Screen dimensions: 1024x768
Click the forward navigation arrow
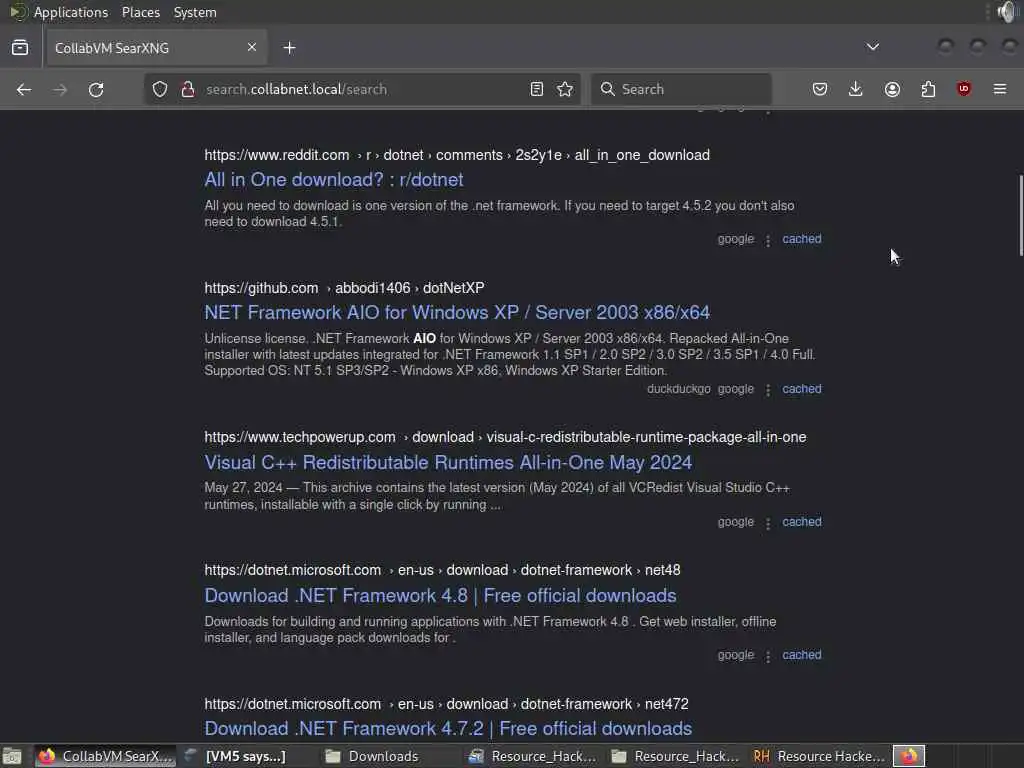pyautogui.click(x=59, y=89)
